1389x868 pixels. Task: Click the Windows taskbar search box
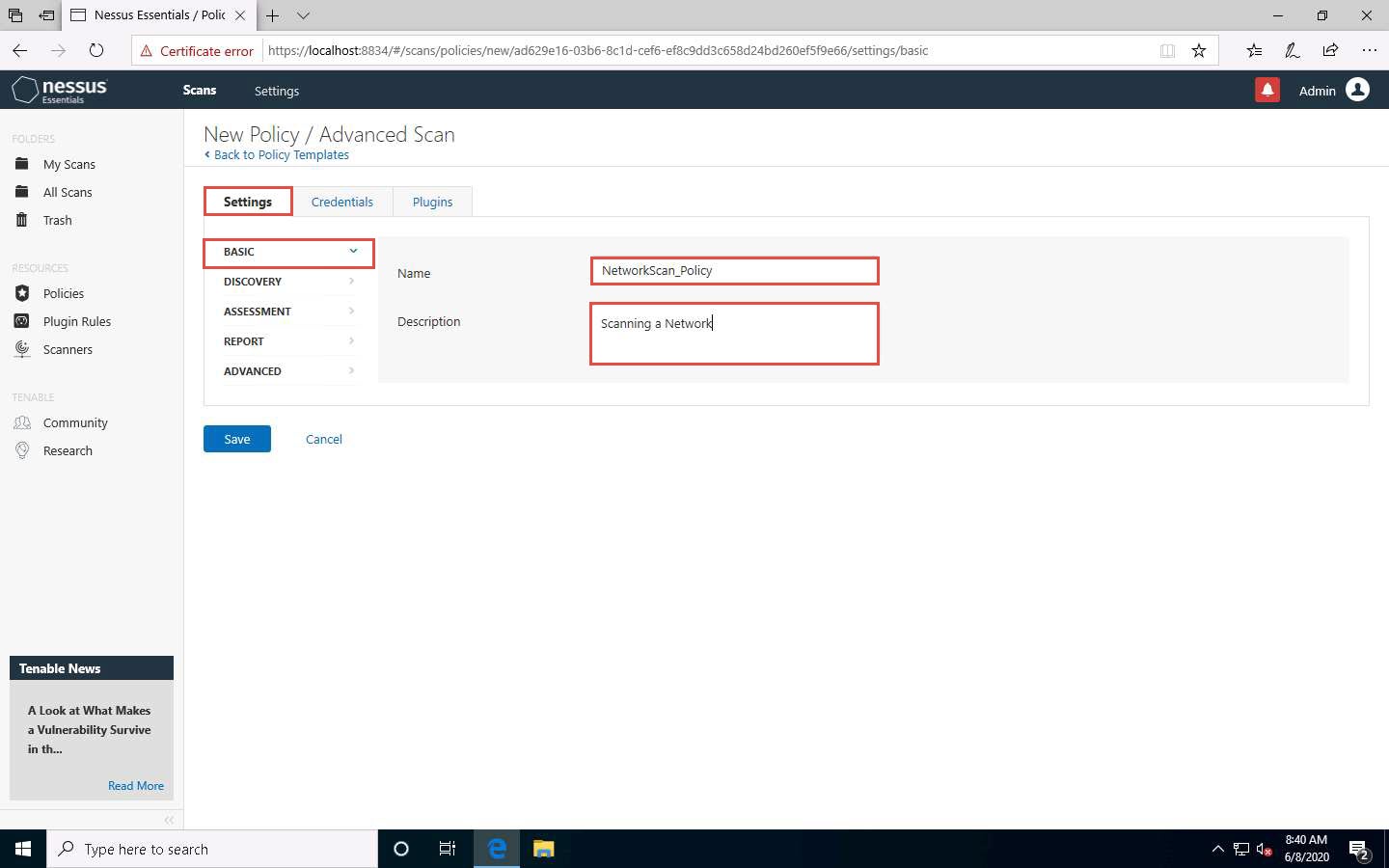[212, 849]
